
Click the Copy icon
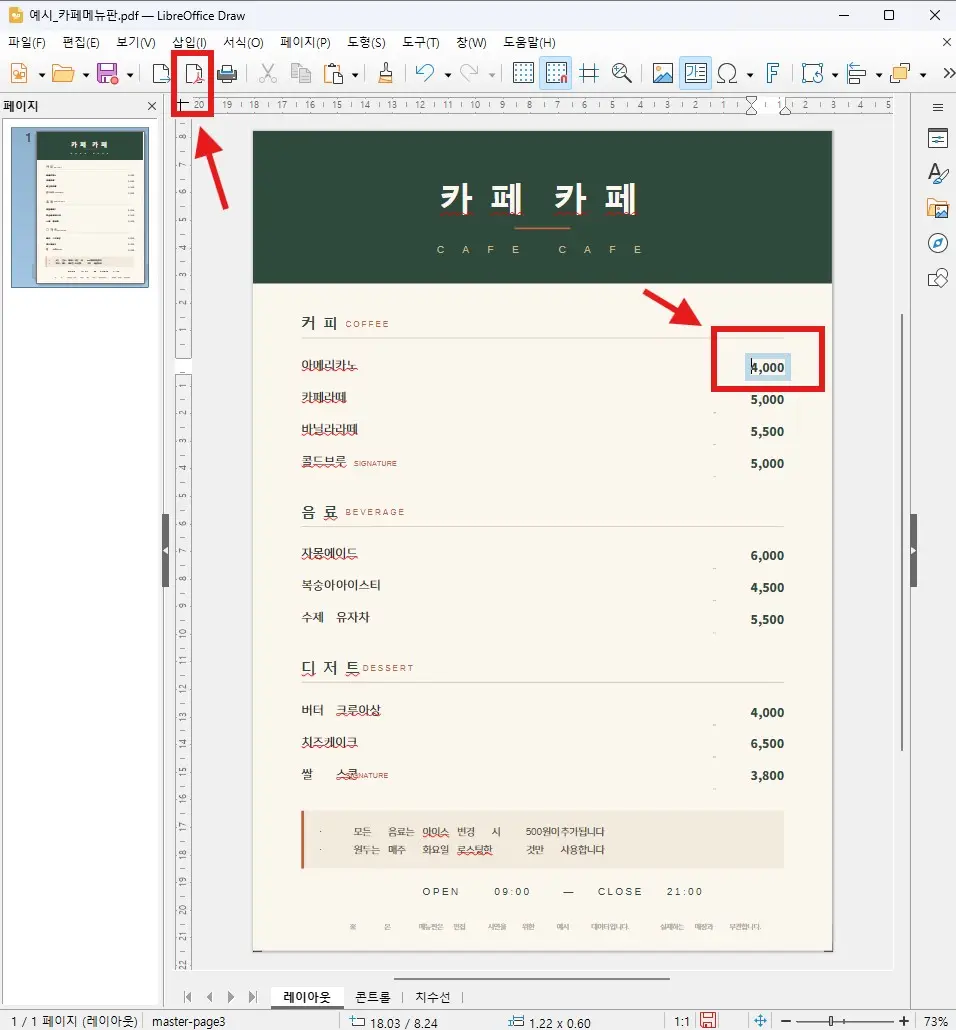(x=300, y=73)
